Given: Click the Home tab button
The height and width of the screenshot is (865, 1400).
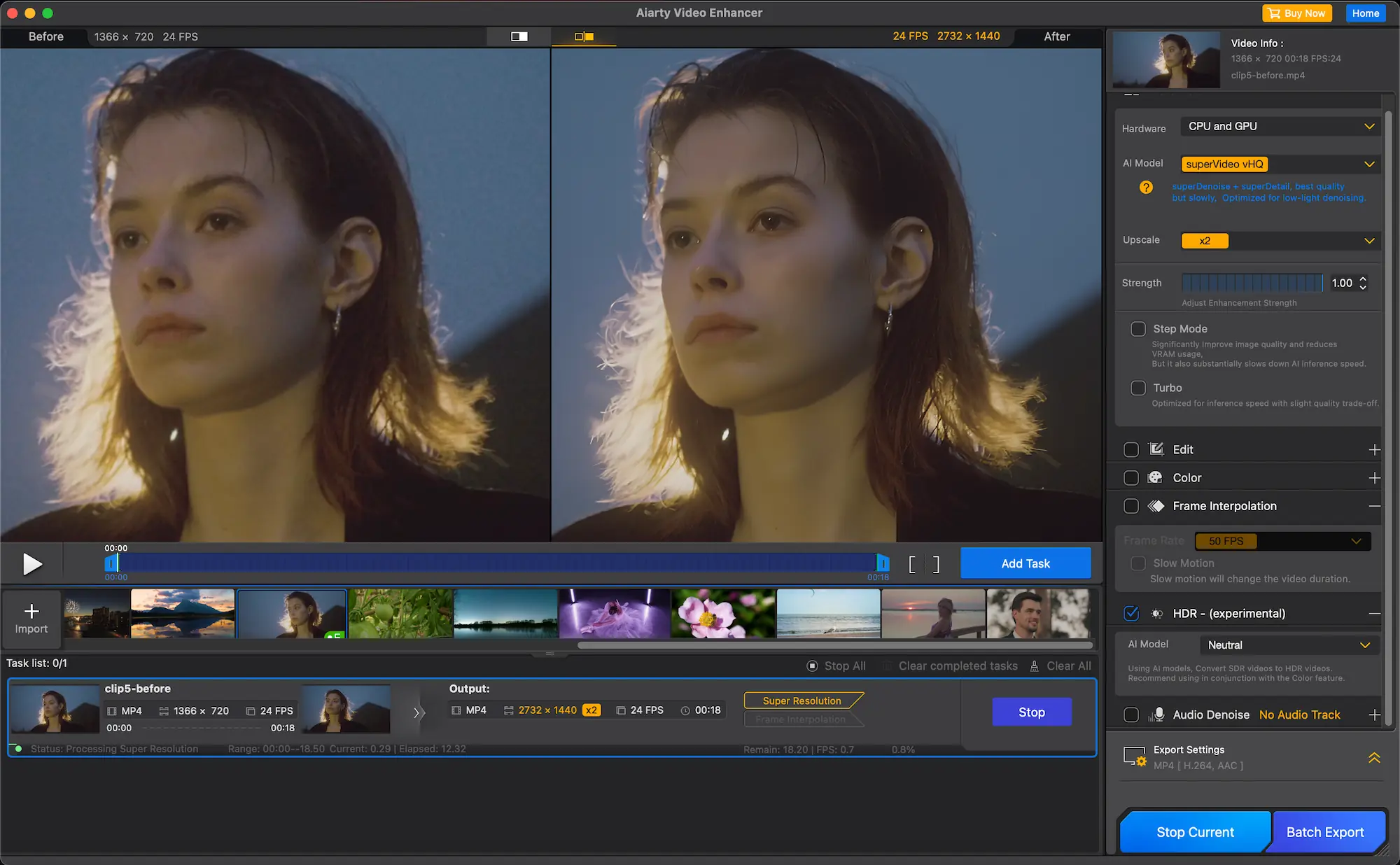Looking at the screenshot, I should point(1365,13).
